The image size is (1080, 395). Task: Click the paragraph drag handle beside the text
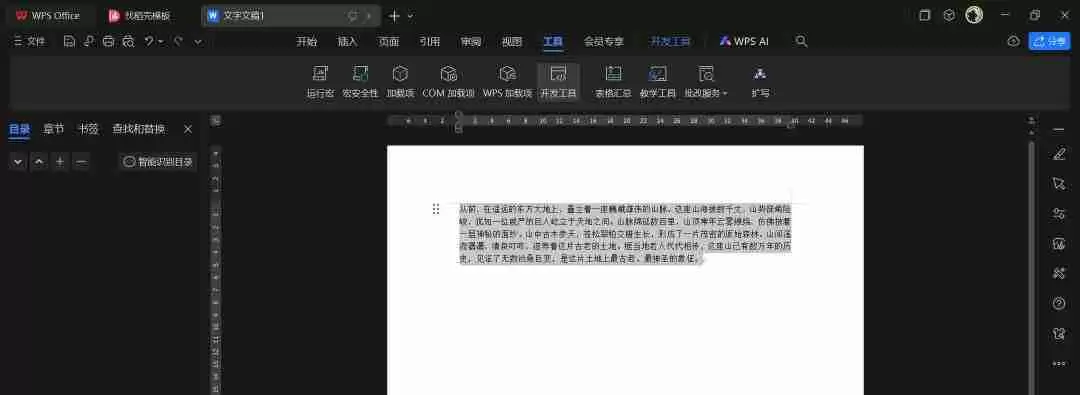coord(435,209)
